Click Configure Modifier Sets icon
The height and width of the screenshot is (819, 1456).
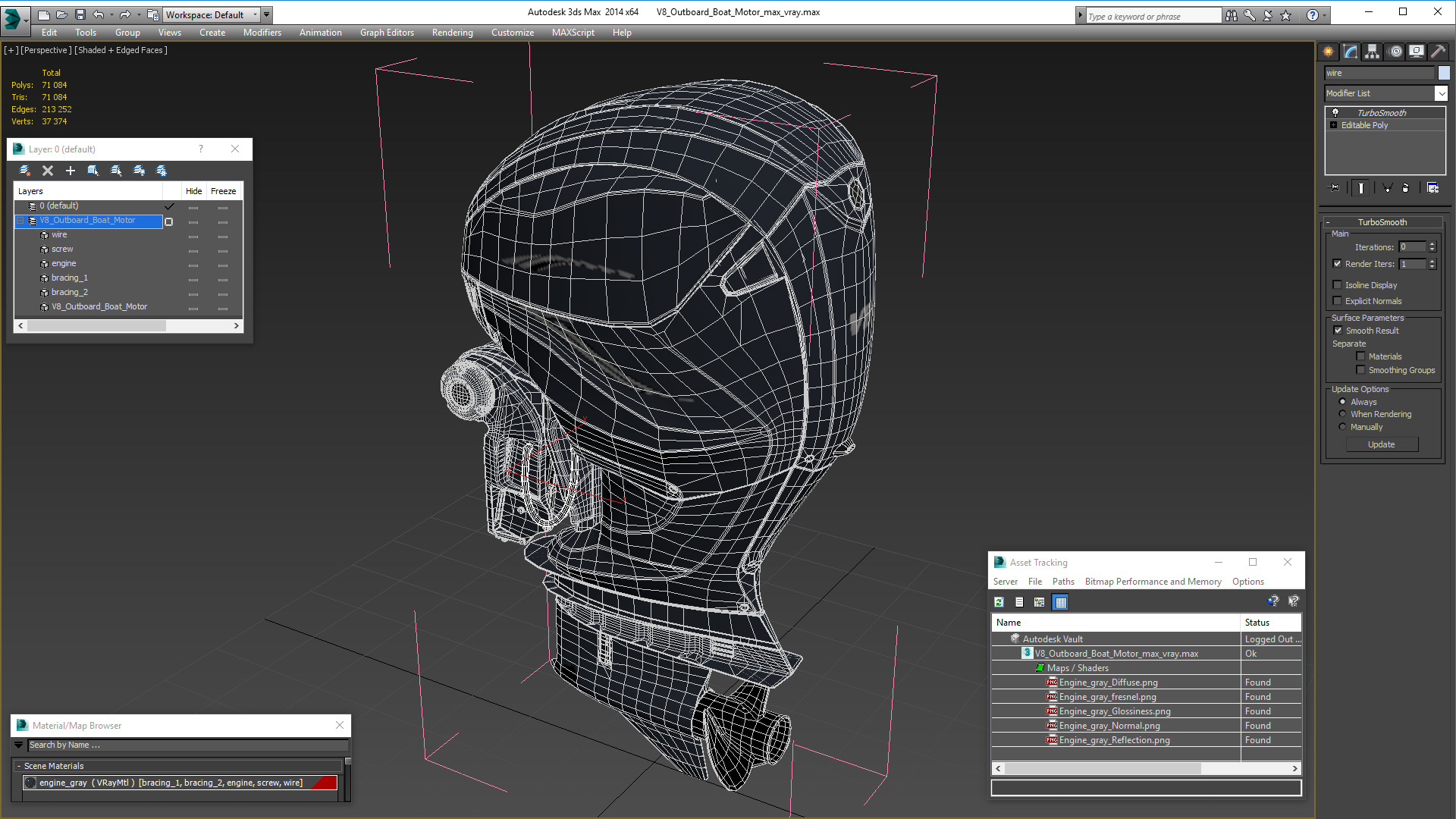click(x=1432, y=187)
